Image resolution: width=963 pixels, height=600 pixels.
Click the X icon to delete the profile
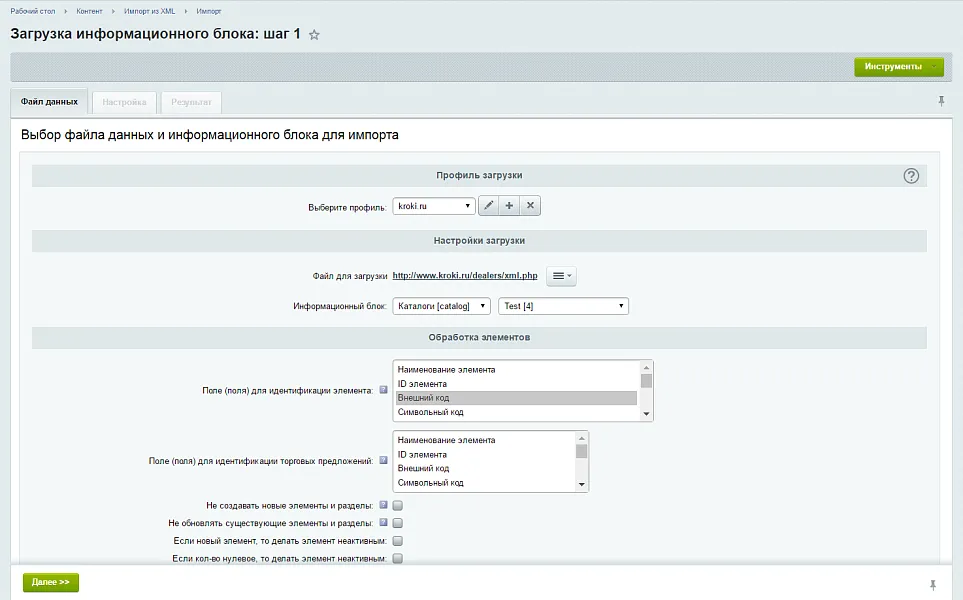[x=530, y=205]
